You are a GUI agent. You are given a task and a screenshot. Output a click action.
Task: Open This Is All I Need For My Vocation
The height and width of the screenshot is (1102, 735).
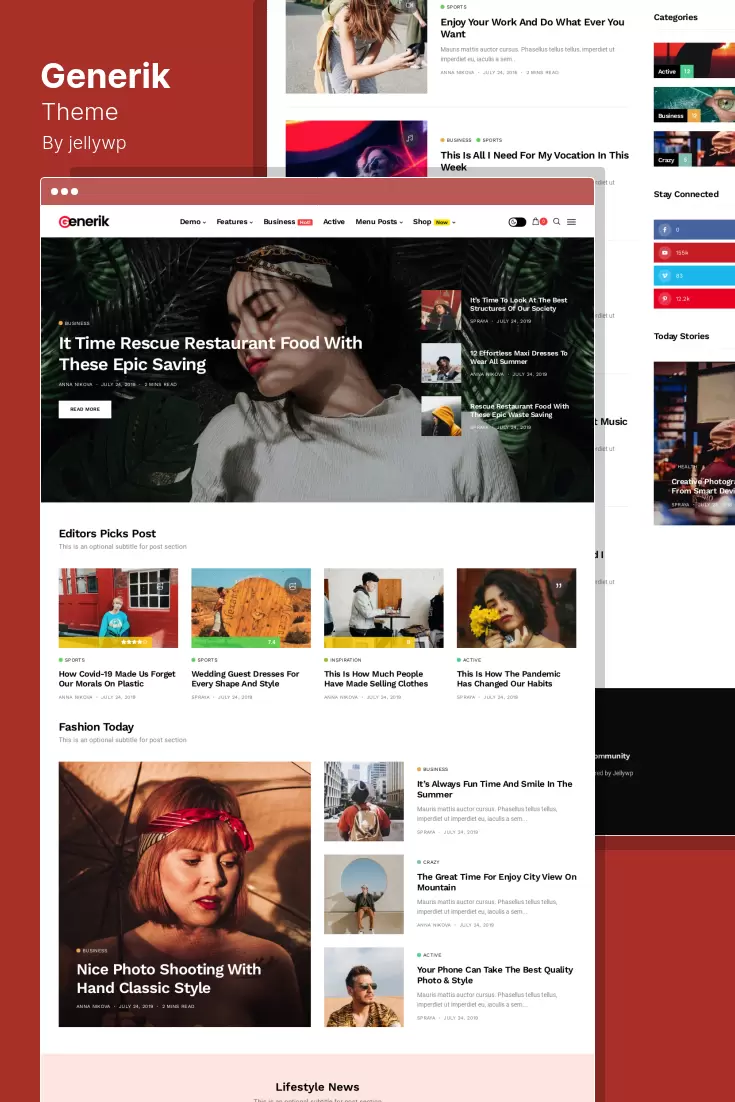click(535, 161)
